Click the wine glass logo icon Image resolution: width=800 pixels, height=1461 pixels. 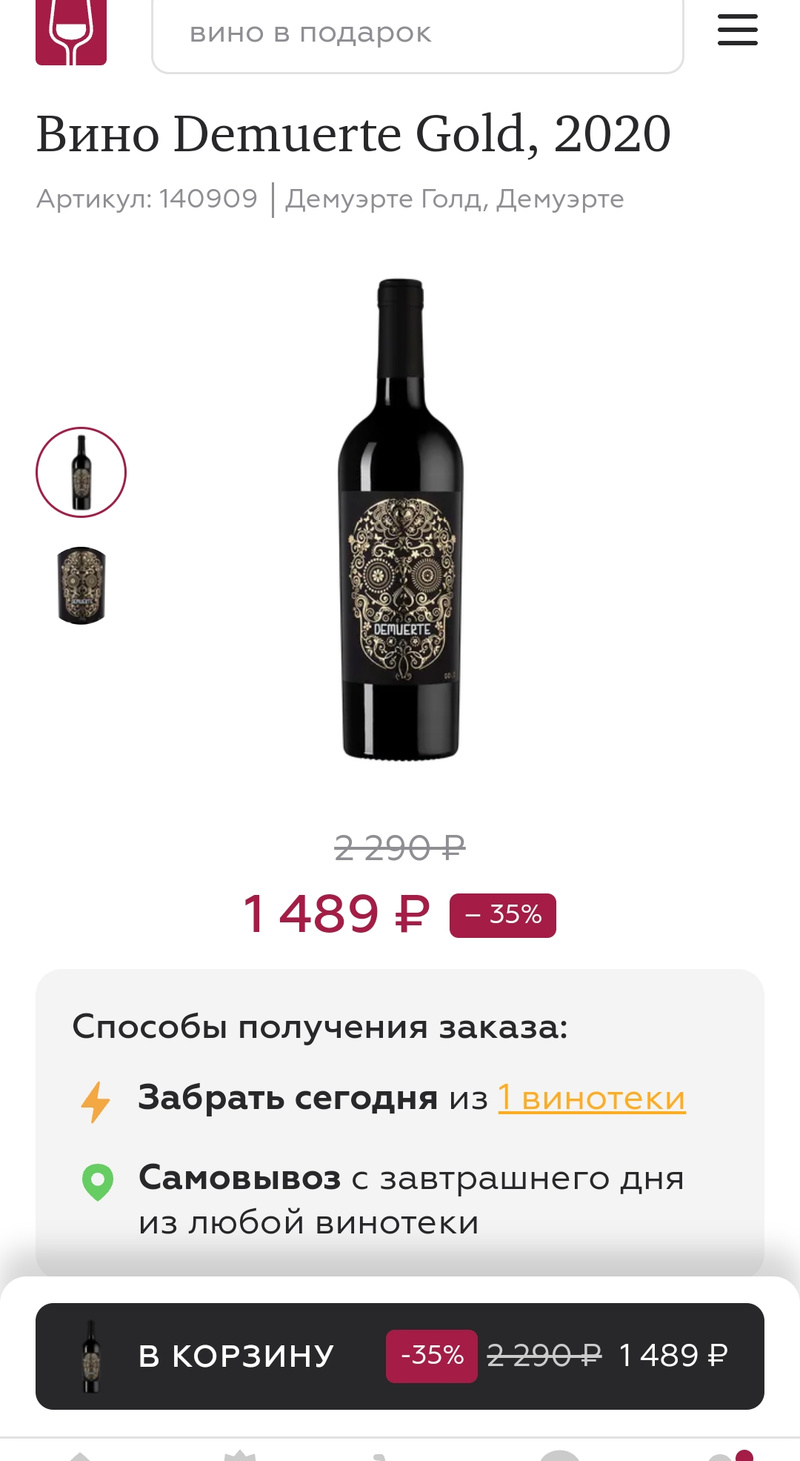pos(71,32)
